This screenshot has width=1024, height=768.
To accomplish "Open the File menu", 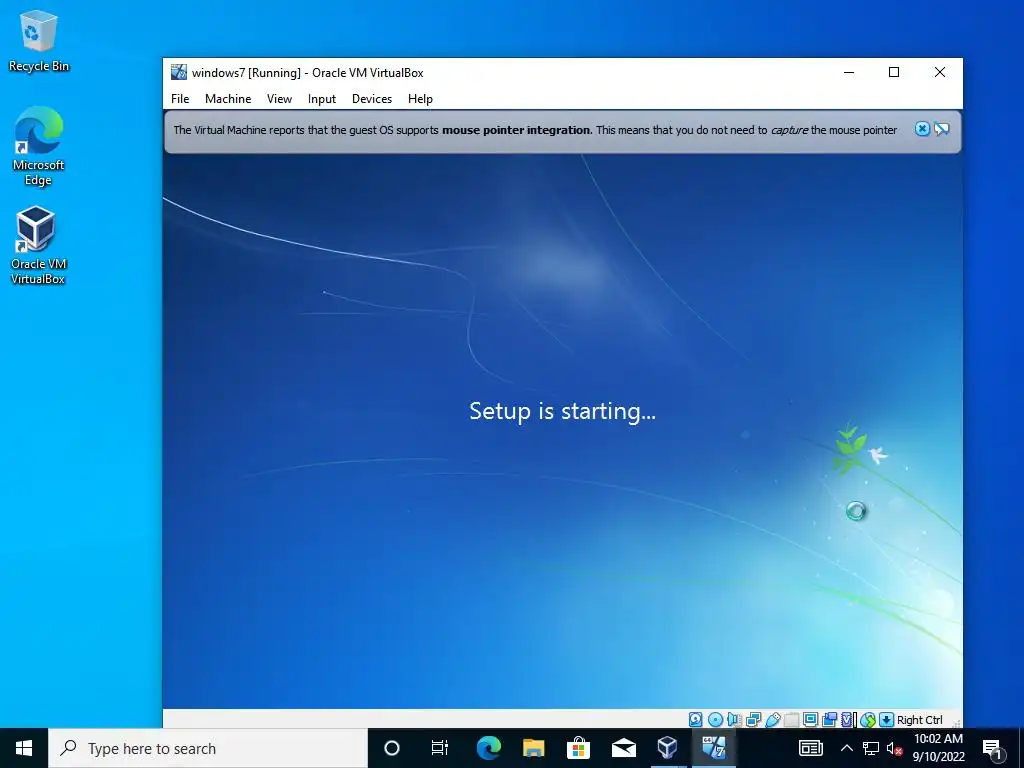I will (x=180, y=99).
